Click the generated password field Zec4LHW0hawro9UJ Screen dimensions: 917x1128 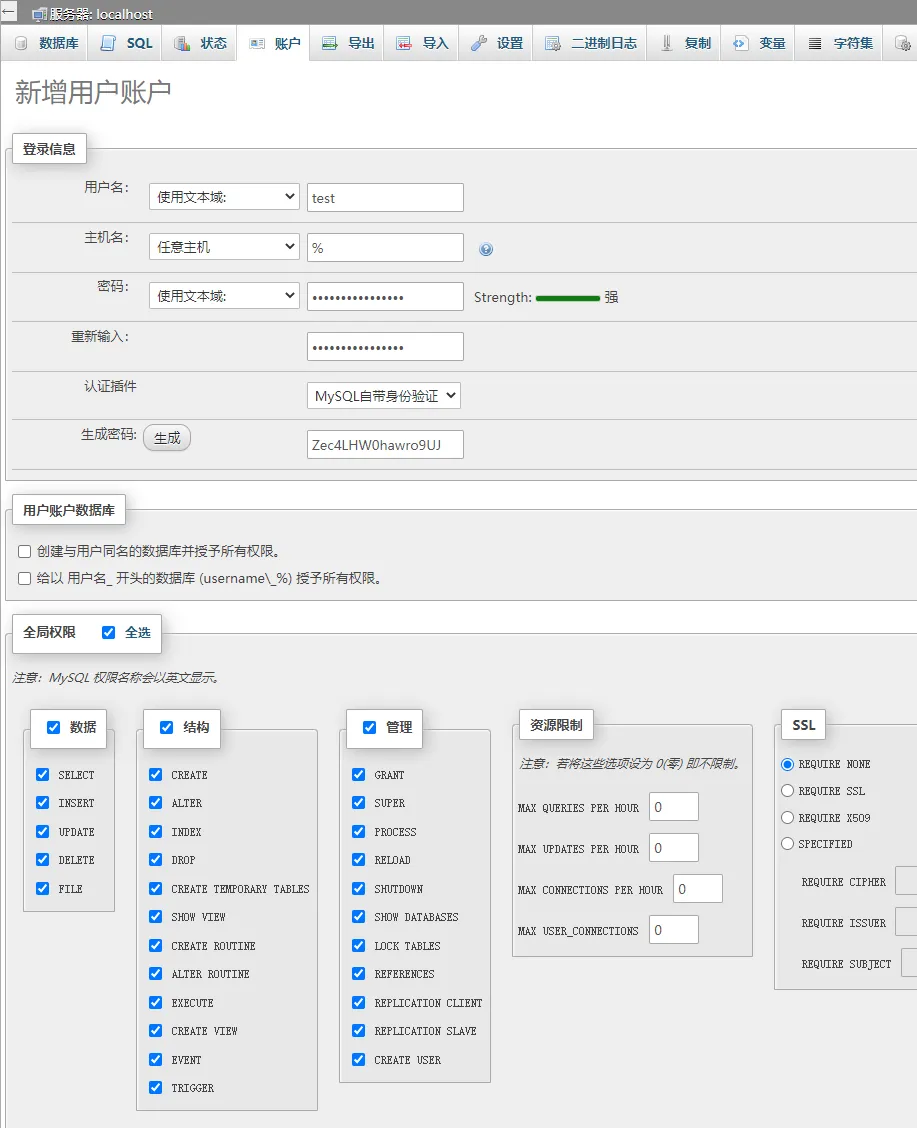click(x=385, y=445)
